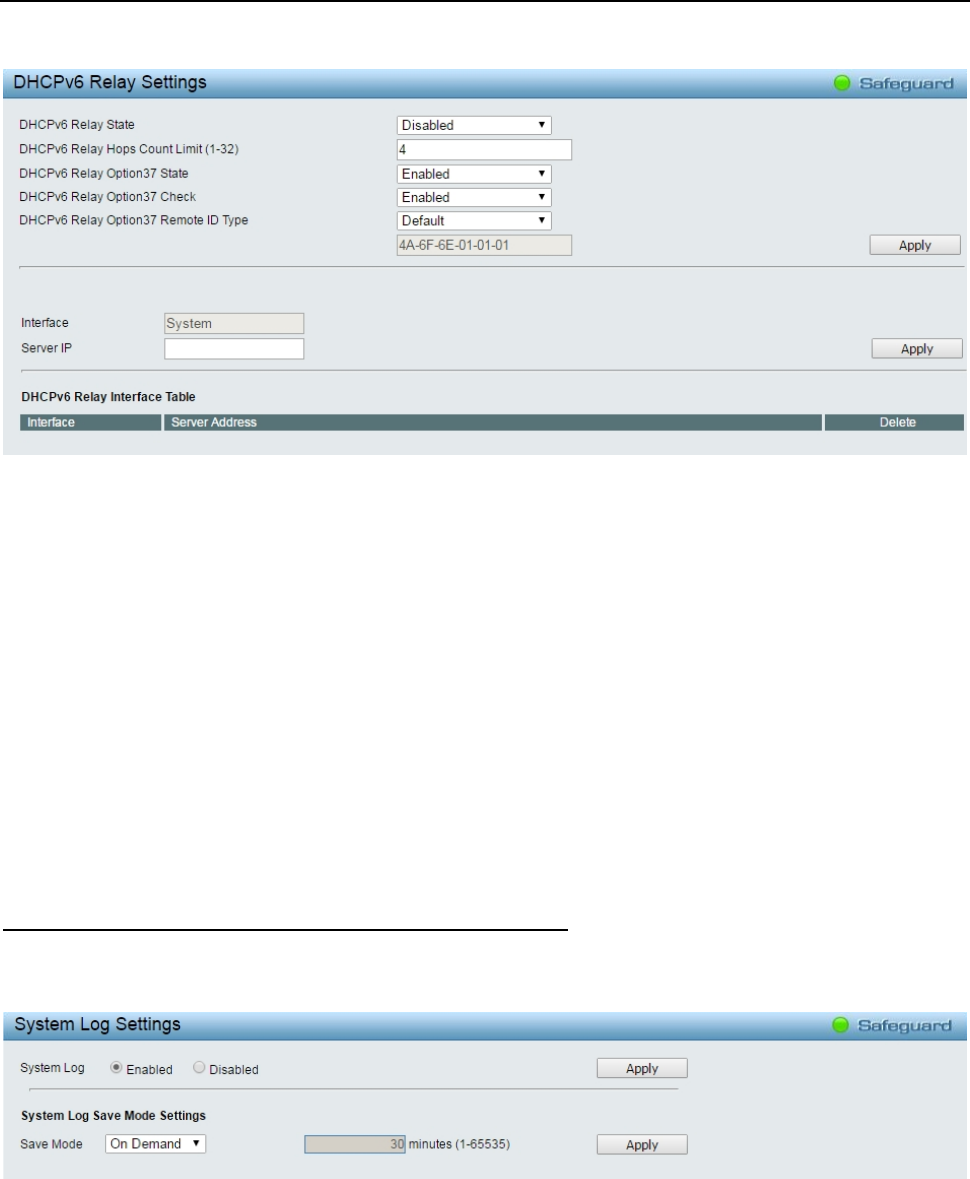Click the minutes (1-65535) label
Screen dimensions: 970x1179
point(459,1144)
